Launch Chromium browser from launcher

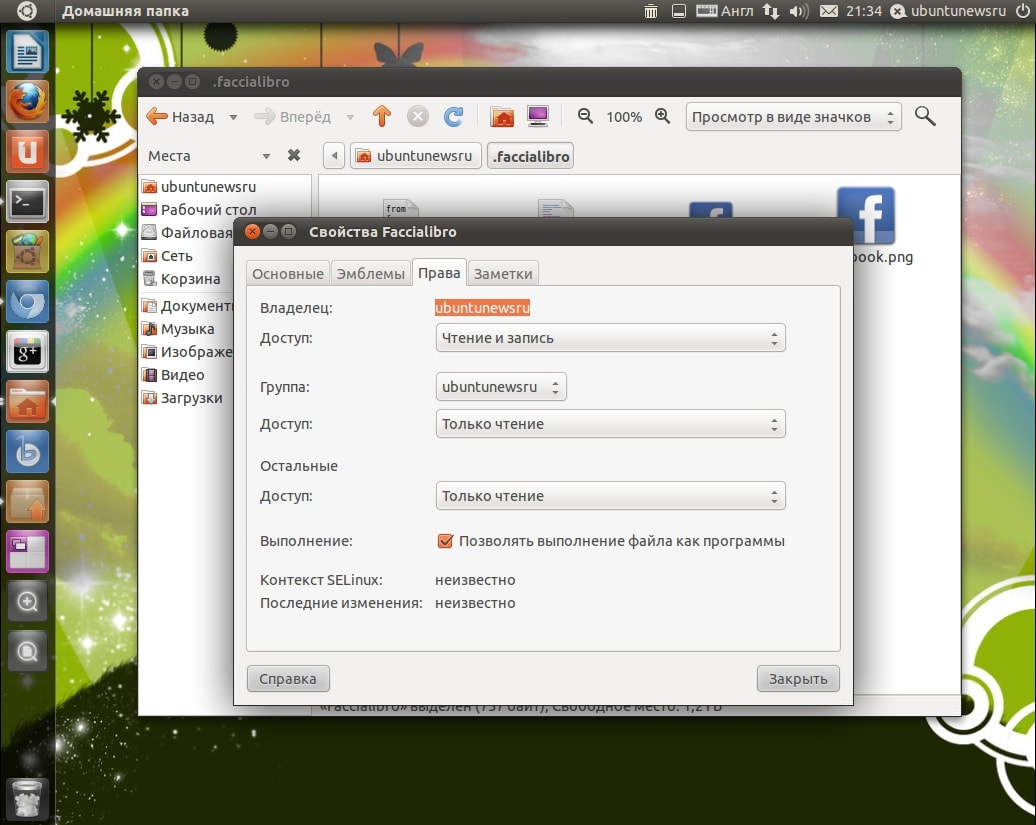click(27, 302)
